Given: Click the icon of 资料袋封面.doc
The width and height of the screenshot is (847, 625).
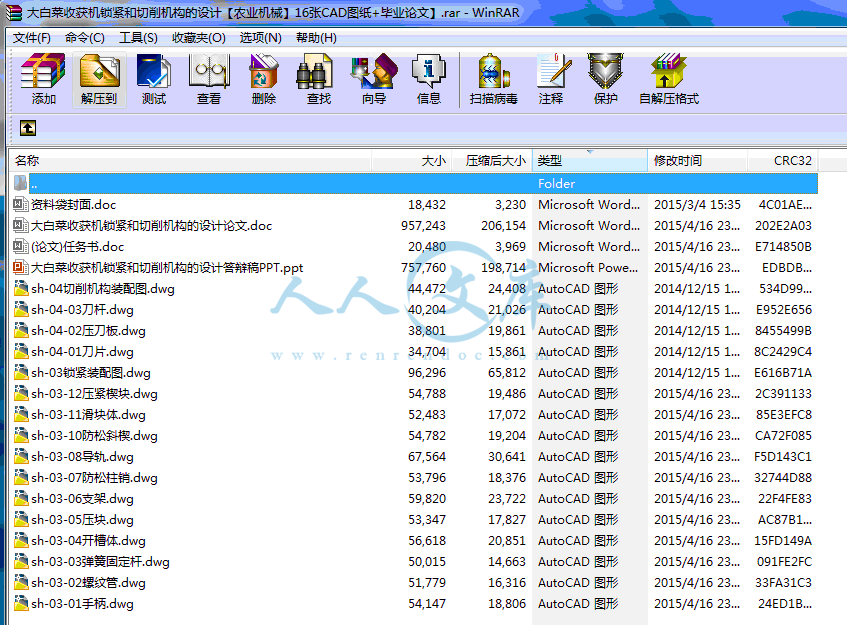Looking at the screenshot, I should point(21,204).
